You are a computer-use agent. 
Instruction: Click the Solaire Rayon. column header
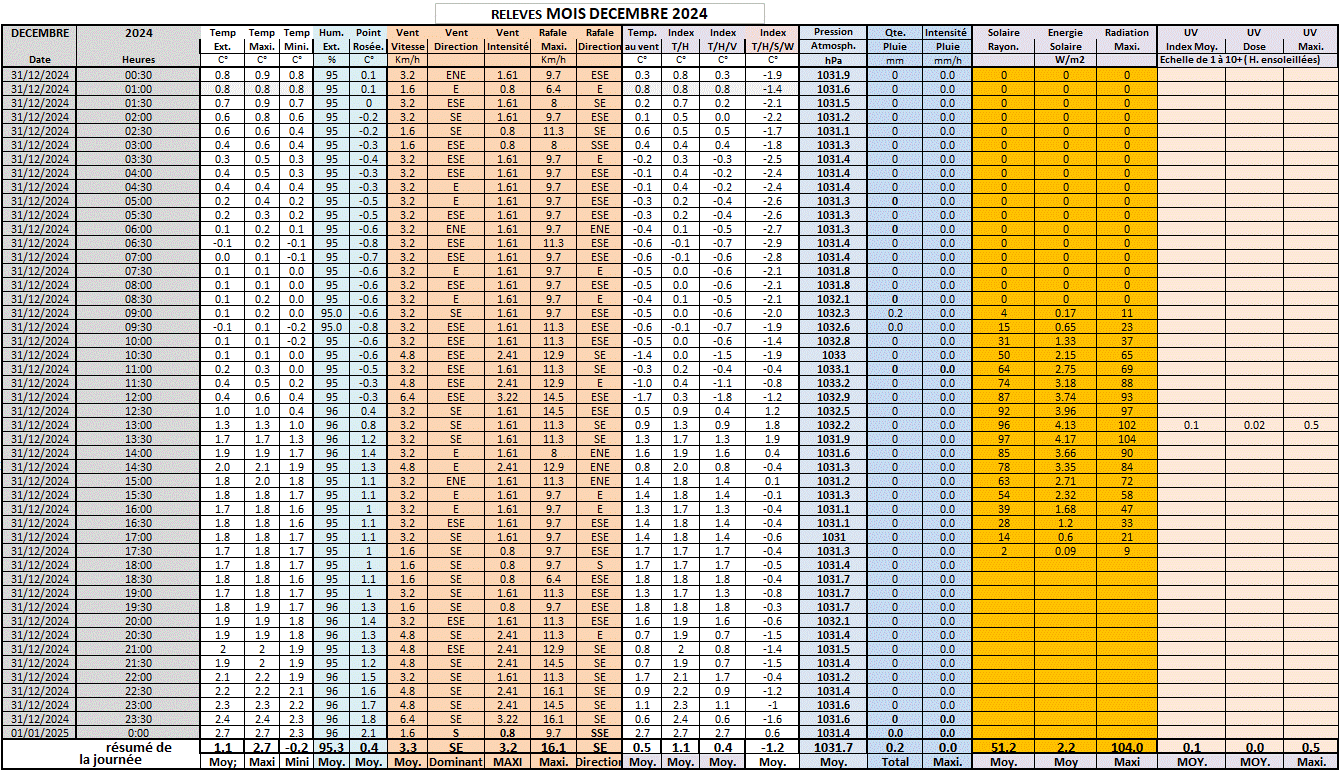tap(1003, 39)
